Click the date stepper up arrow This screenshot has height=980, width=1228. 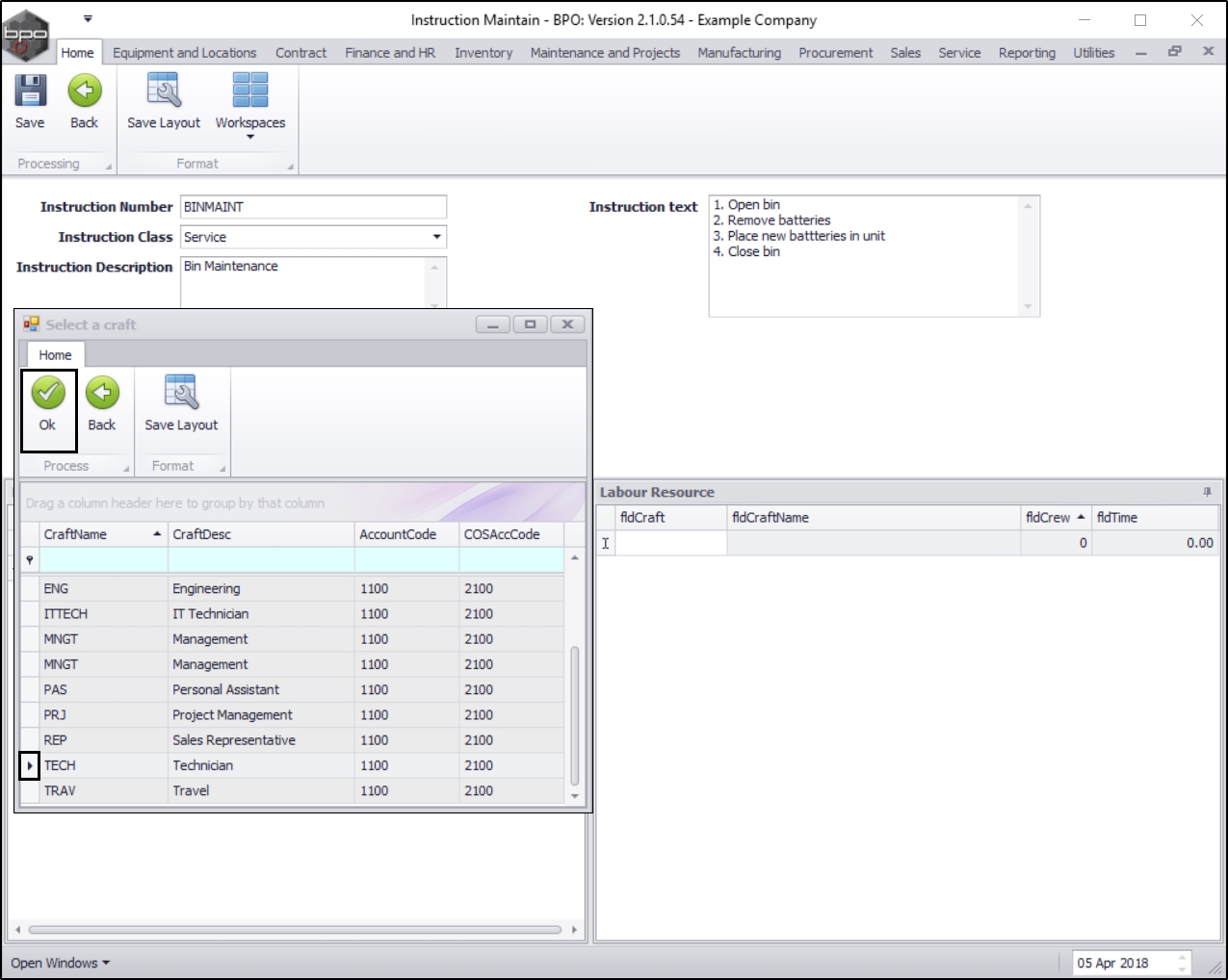coord(1182,958)
